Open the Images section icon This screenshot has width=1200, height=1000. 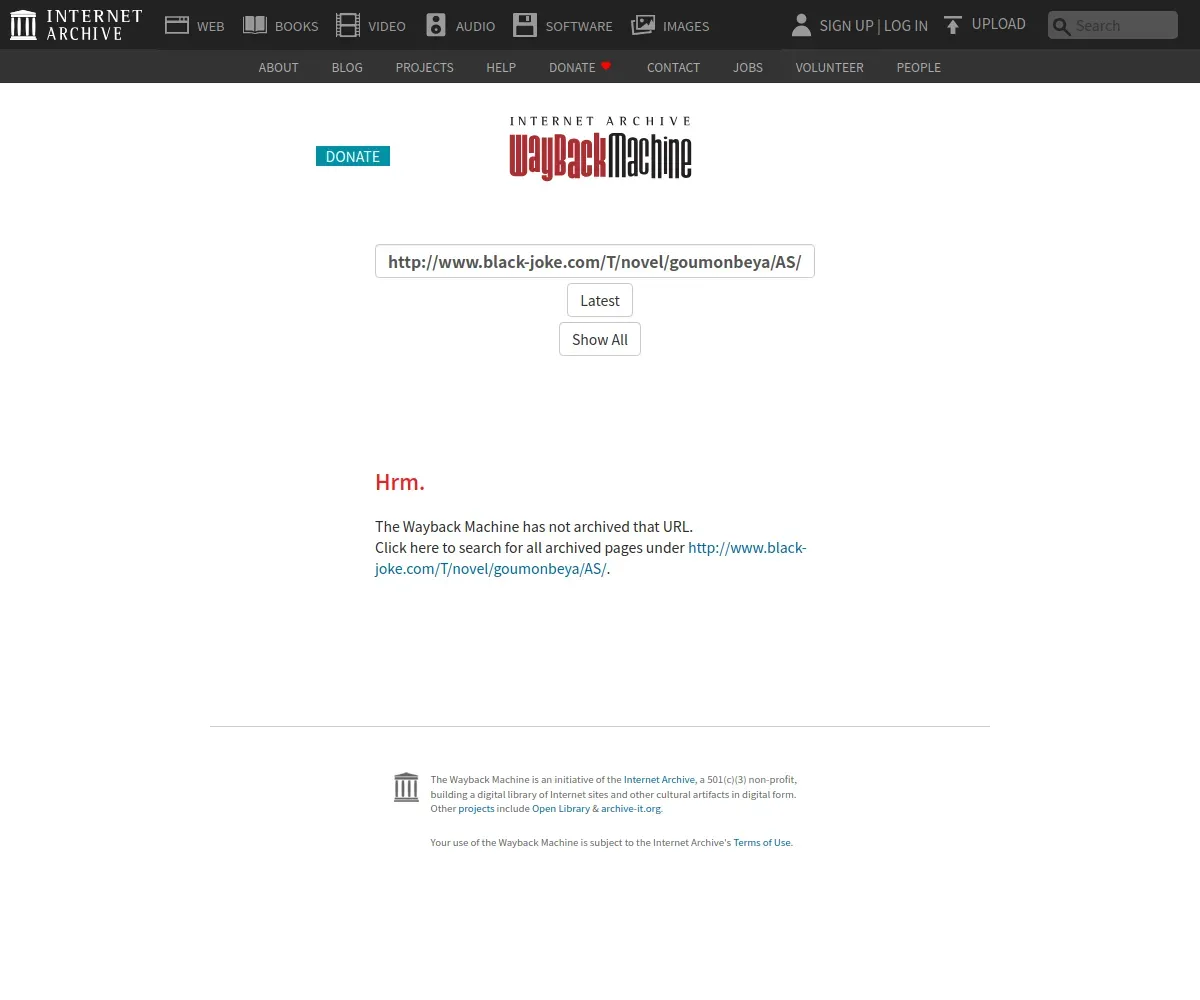[643, 25]
